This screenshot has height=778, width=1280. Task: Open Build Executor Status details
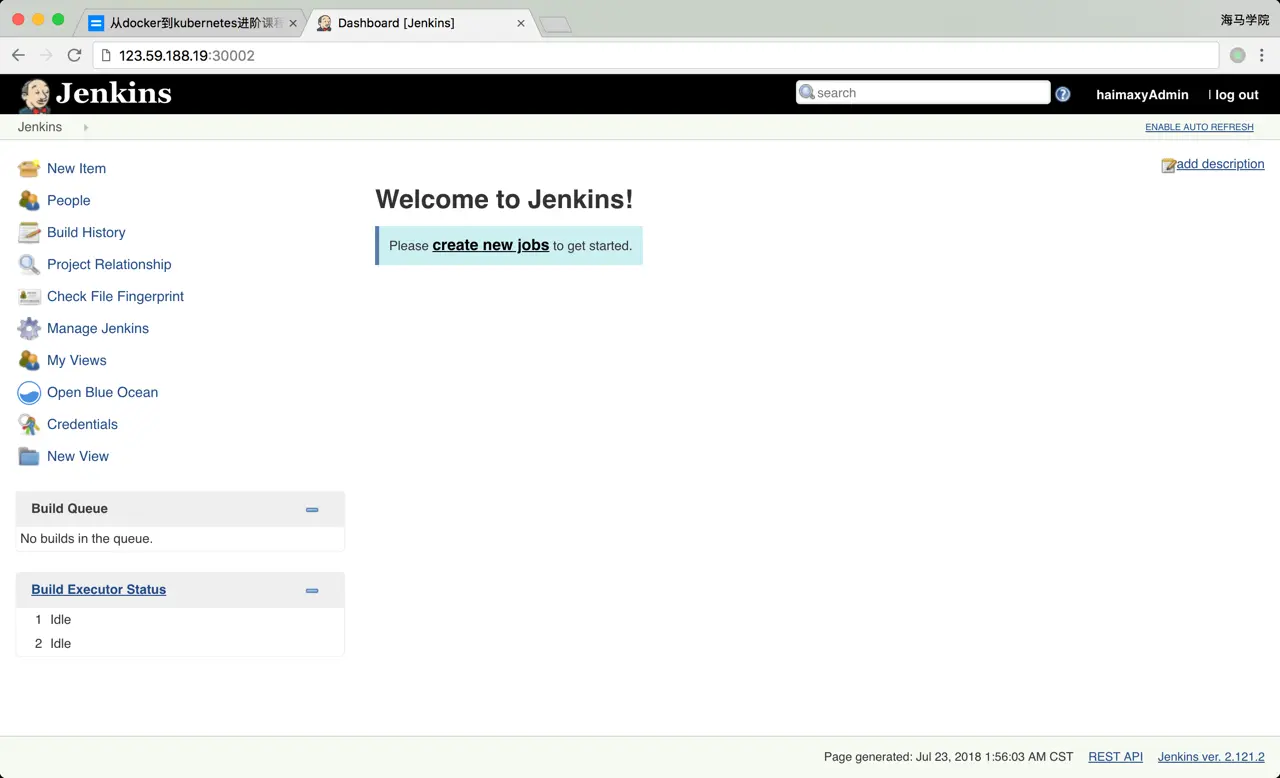[98, 589]
